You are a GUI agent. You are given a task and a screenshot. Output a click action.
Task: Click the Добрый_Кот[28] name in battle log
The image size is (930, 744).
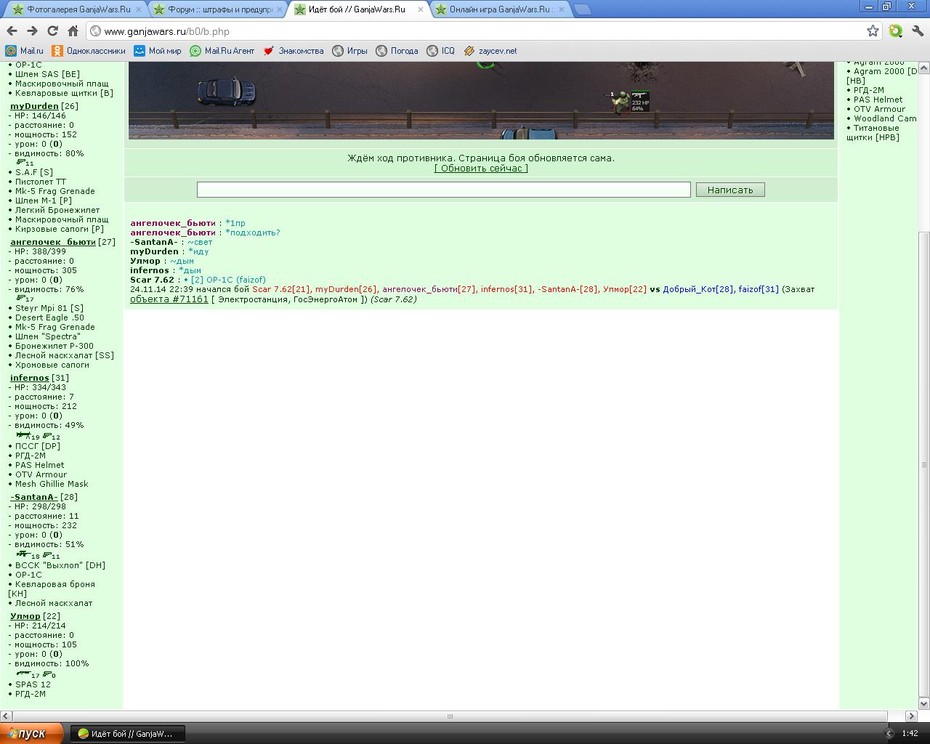[x=698, y=290]
